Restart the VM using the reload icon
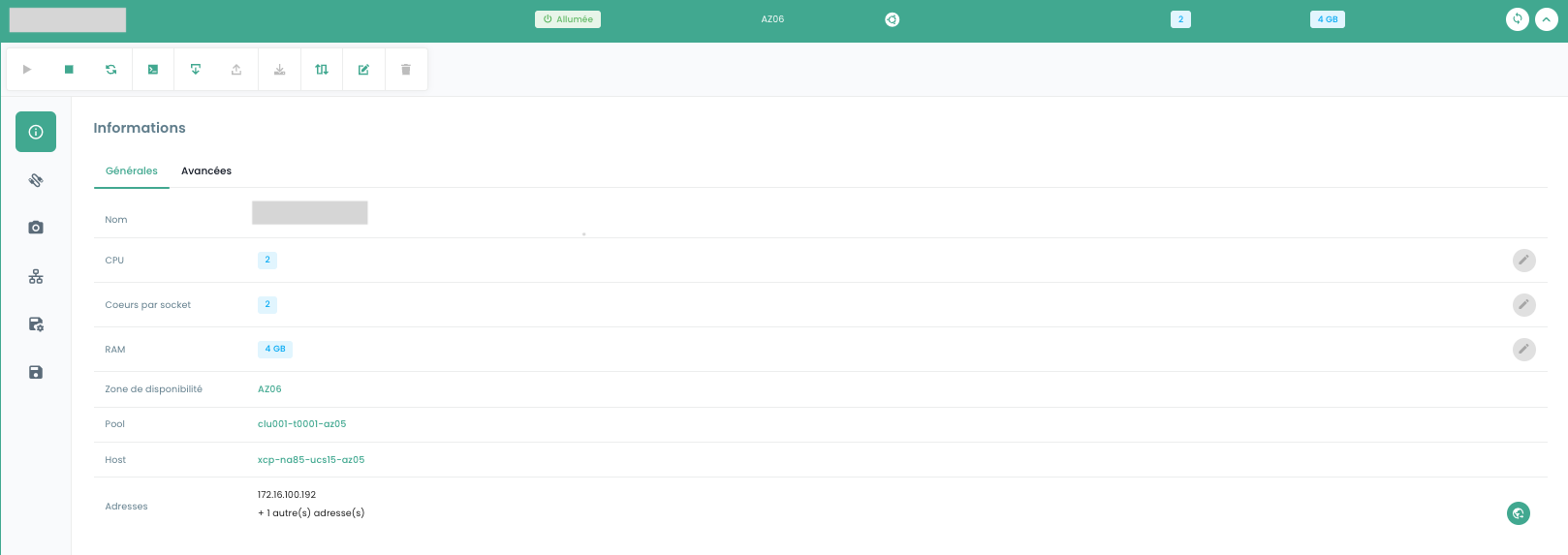This screenshot has width=1568, height=555. (x=110, y=70)
